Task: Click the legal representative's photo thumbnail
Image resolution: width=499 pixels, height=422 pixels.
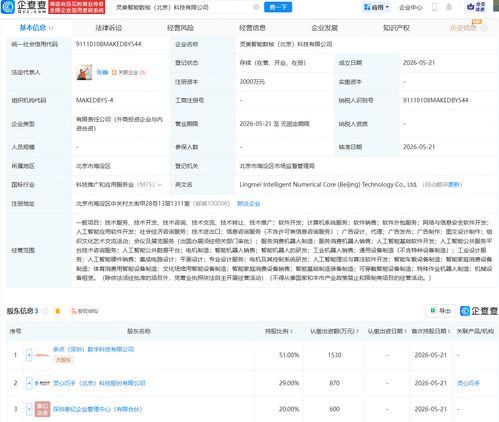Action: point(84,72)
